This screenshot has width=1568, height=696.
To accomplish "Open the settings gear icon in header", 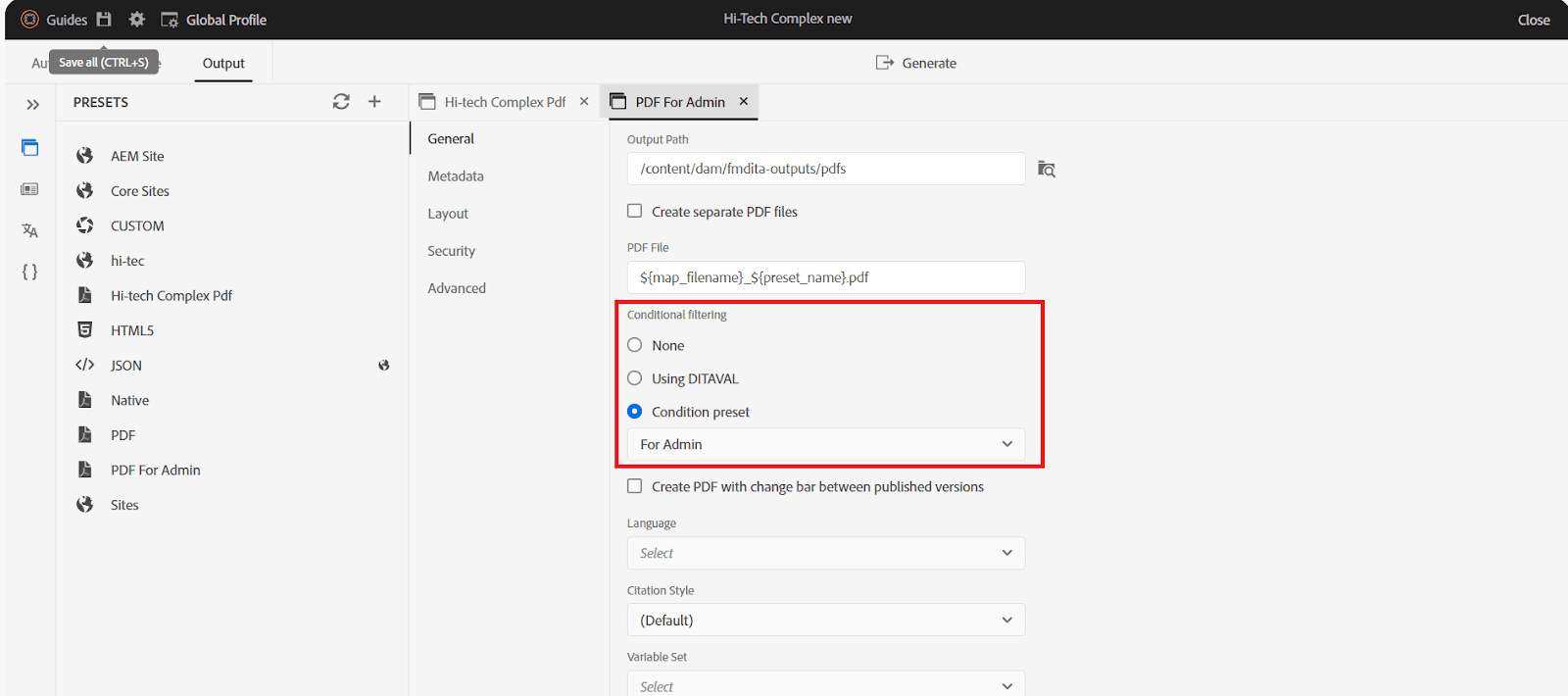I will [x=137, y=20].
